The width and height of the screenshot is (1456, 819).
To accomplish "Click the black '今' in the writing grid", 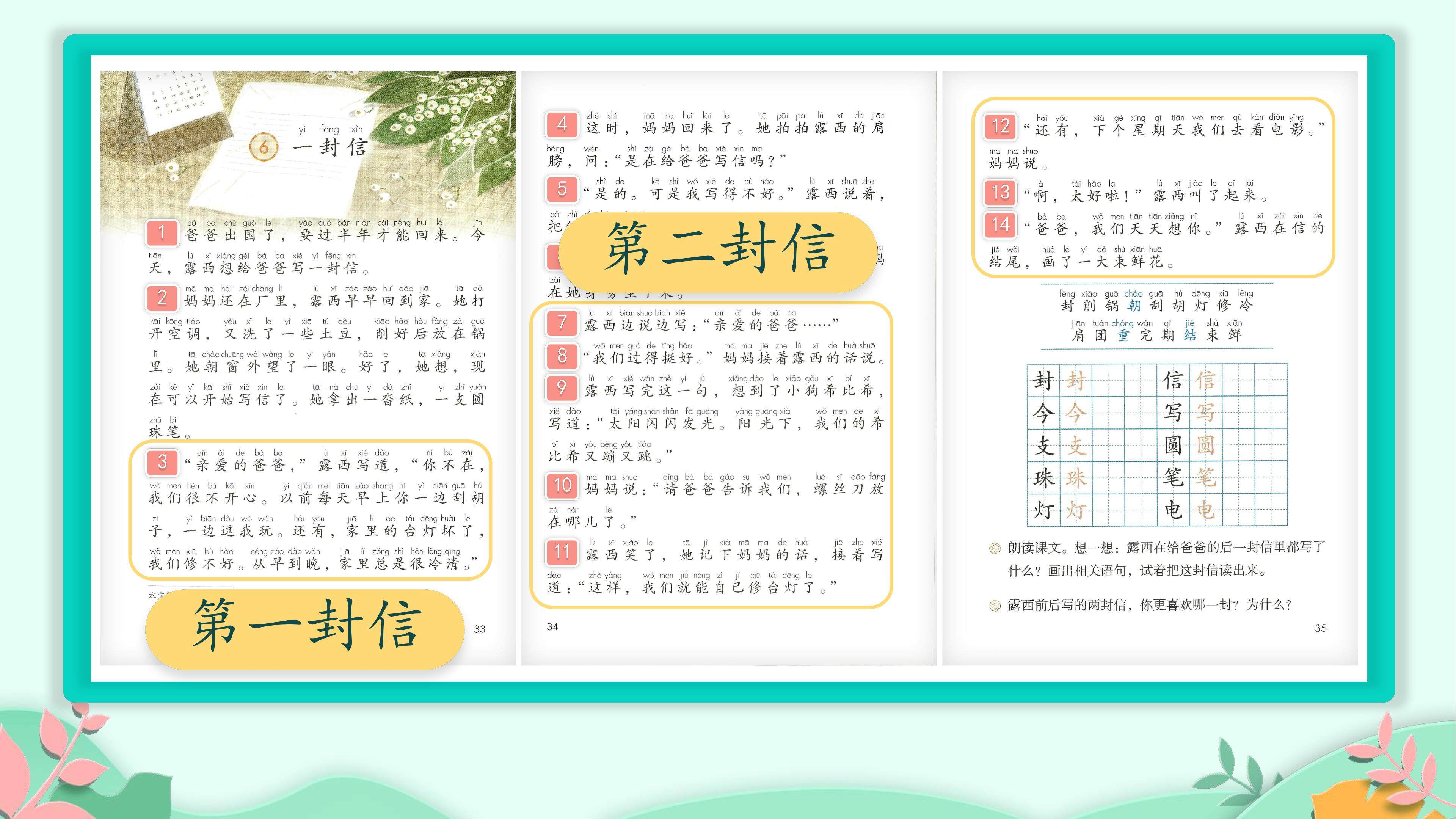I will click(1043, 413).
